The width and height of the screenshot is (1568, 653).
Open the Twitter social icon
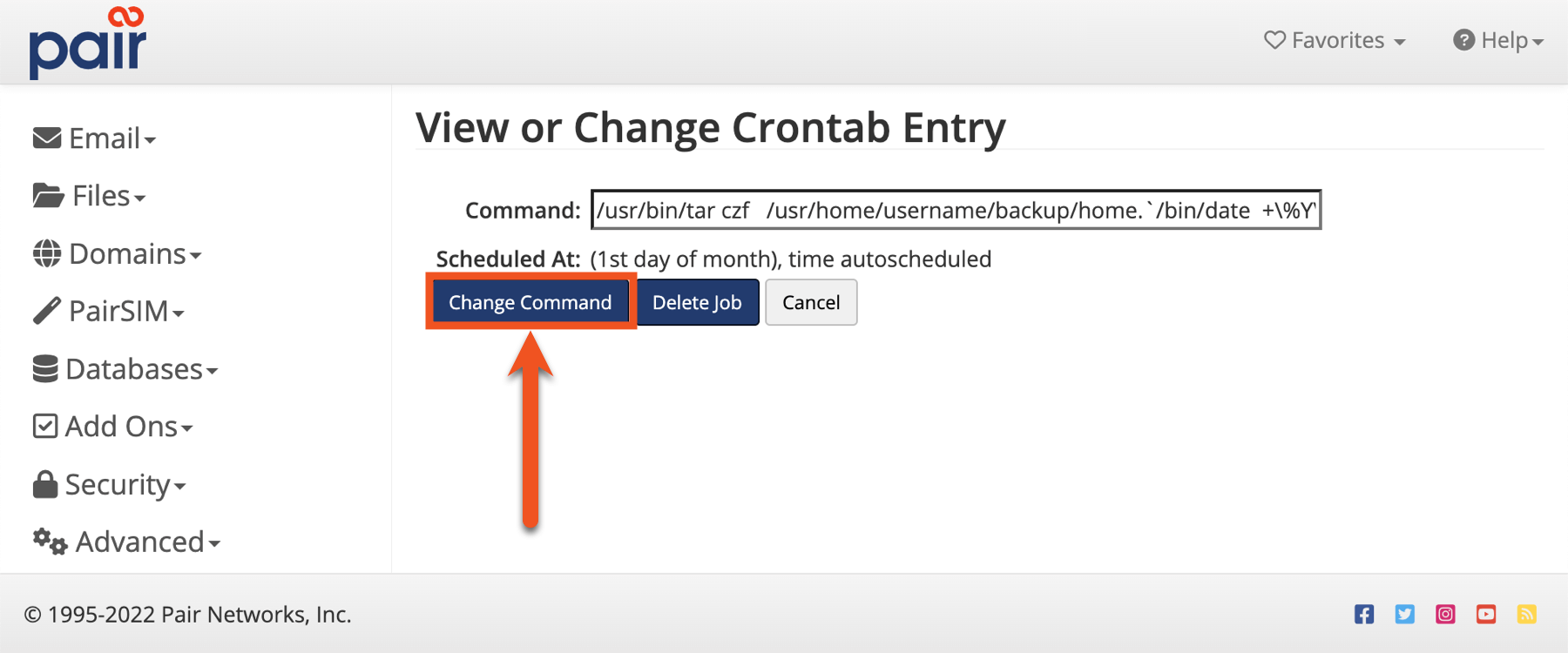coord(1405,614)
